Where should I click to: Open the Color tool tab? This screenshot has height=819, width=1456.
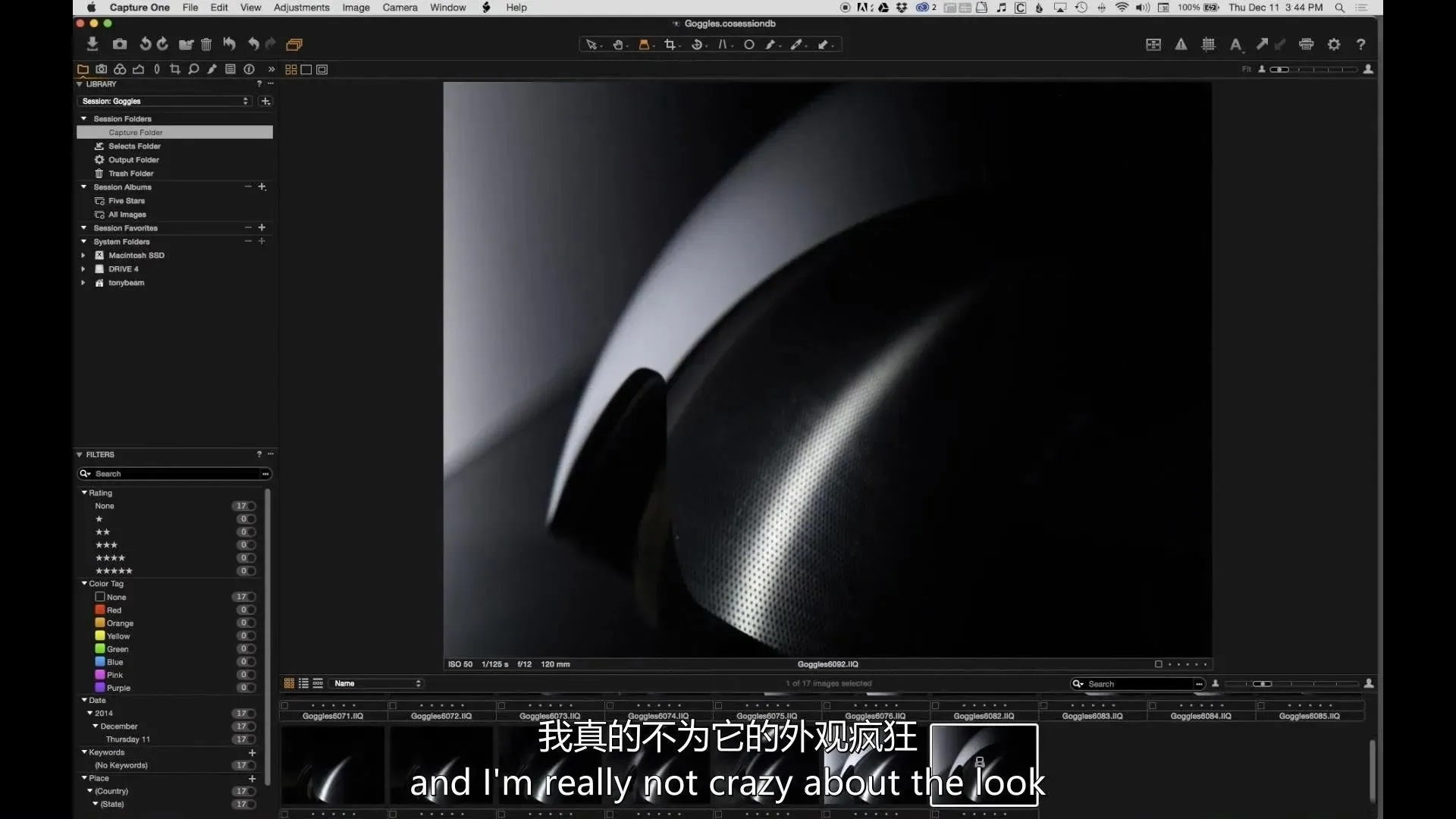(120, 69)
